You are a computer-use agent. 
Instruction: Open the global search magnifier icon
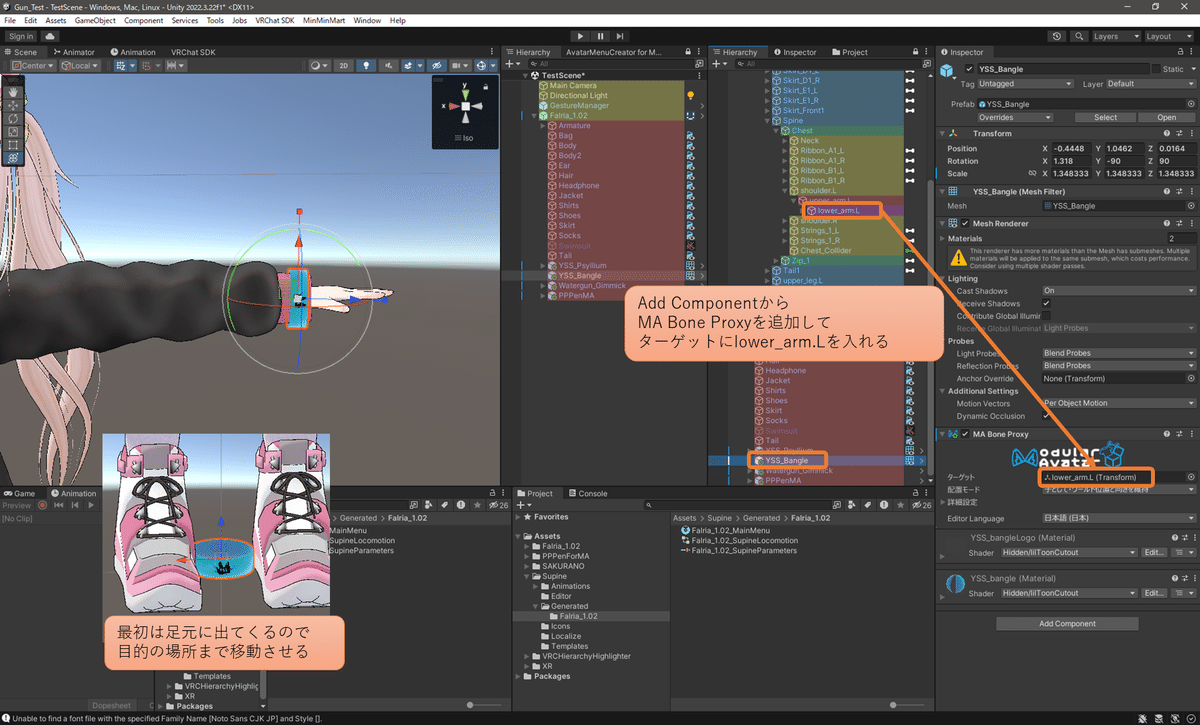pos(1078,36)
